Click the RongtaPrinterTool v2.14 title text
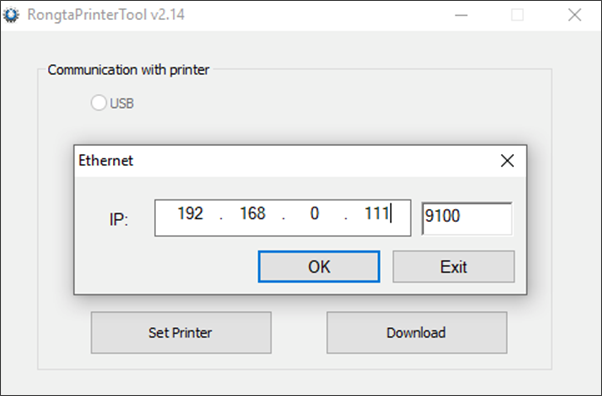The image size is (602, 396). [106, 15]
